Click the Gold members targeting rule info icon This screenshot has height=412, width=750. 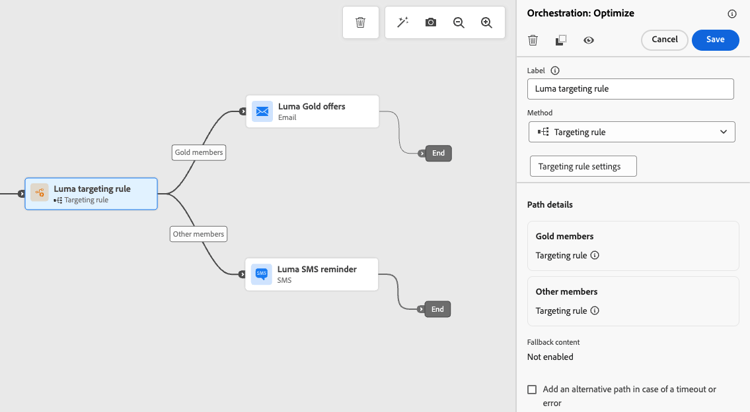(595, 255)
